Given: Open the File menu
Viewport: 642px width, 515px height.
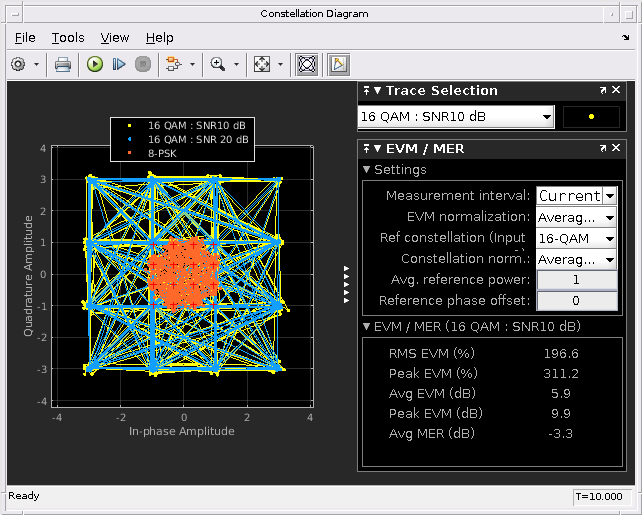Looking at the screenshot, I should pos(25,37).
